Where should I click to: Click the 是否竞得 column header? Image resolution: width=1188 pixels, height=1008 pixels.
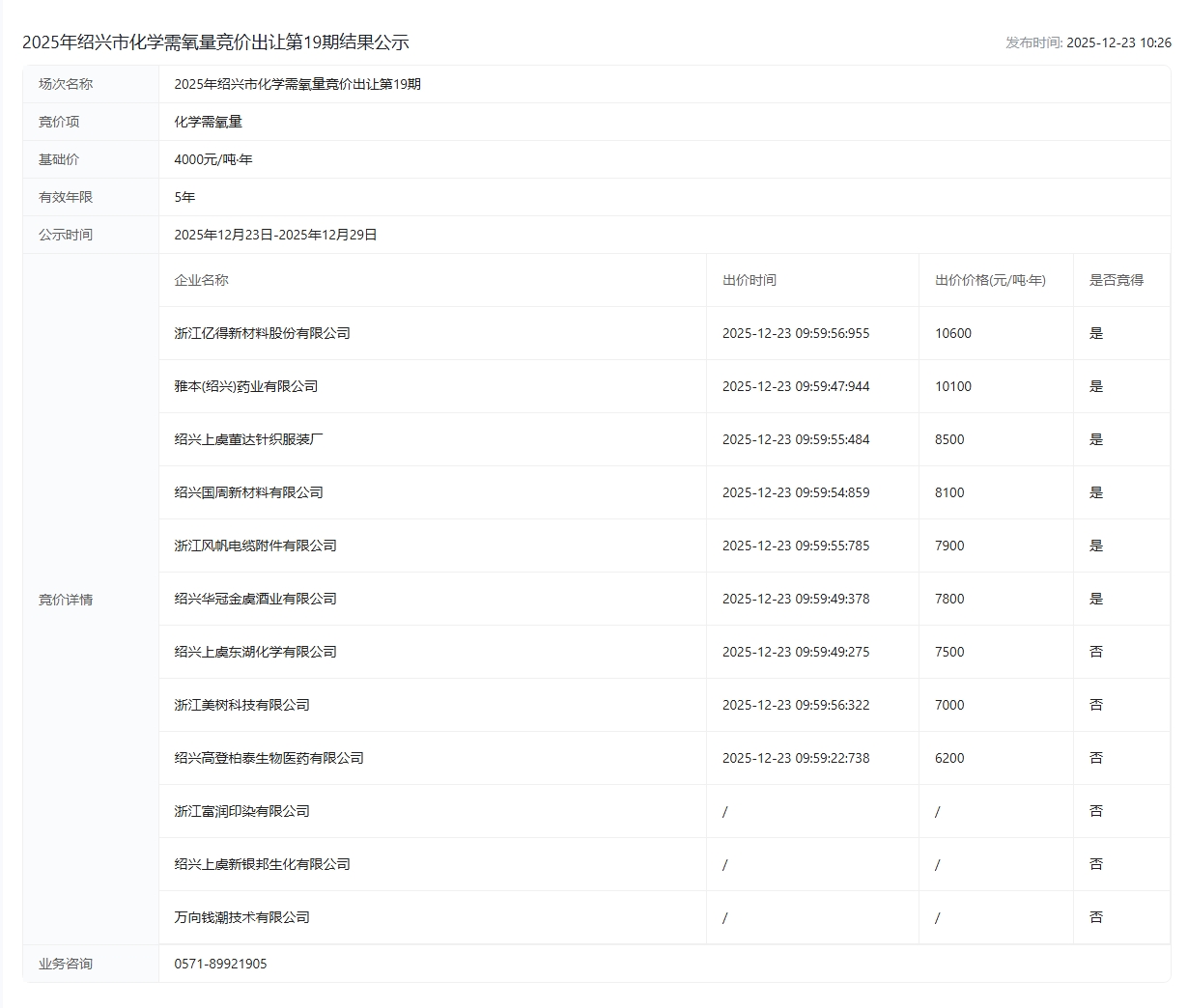pyautogui.click(x=1116, y=280)
